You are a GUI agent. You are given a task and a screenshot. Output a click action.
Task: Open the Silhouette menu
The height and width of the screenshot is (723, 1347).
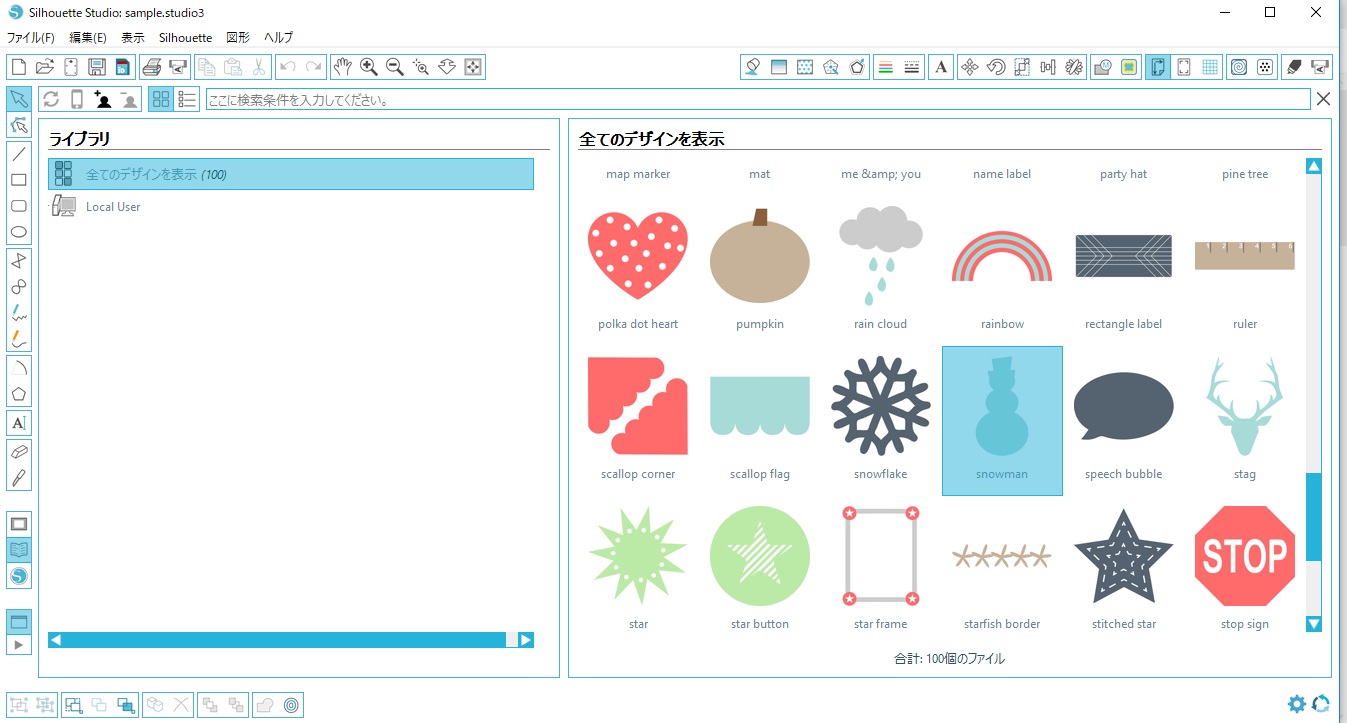click(x=185, y=37)
